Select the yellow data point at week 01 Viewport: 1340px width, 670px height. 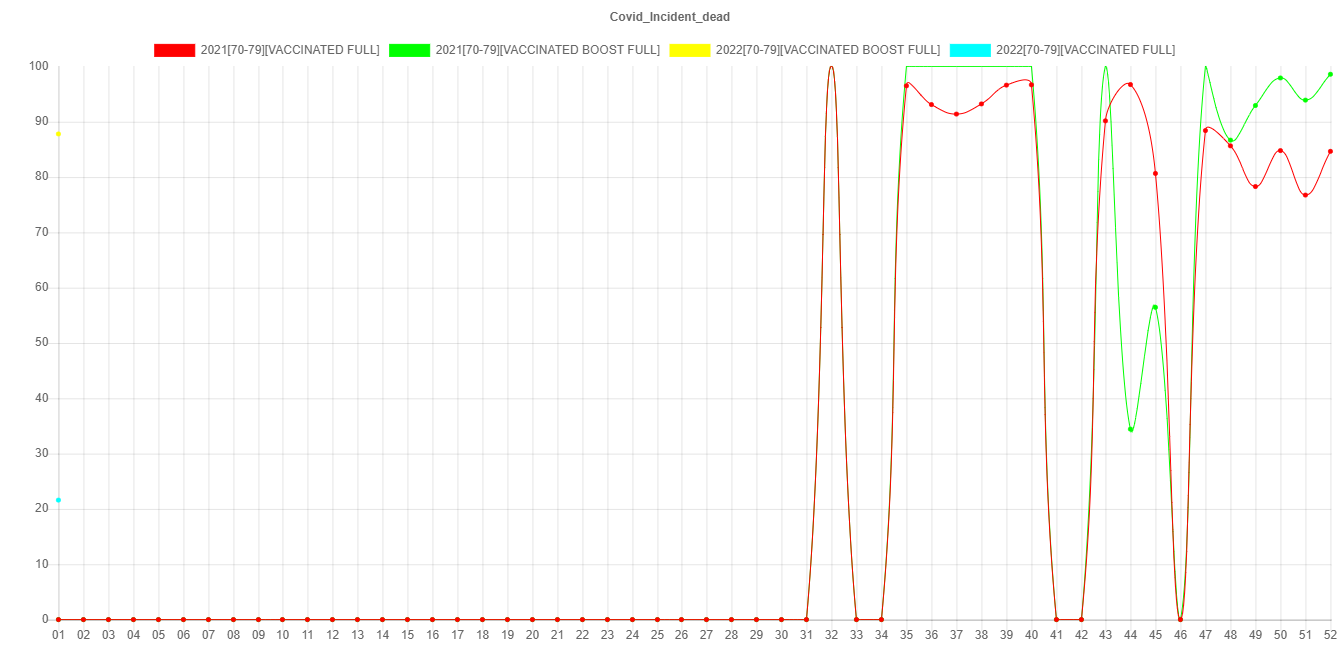click(58, 134)
